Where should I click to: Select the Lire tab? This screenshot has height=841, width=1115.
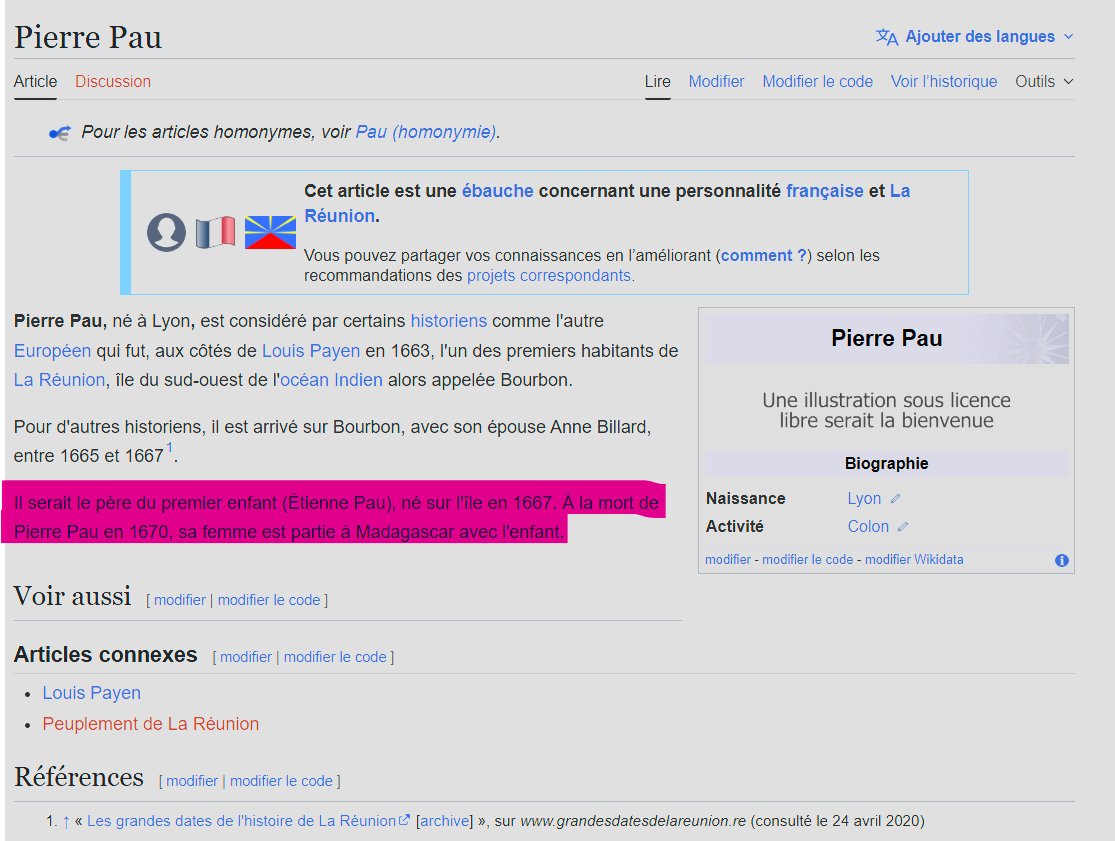pyautogui.click(x=658, y=82)
